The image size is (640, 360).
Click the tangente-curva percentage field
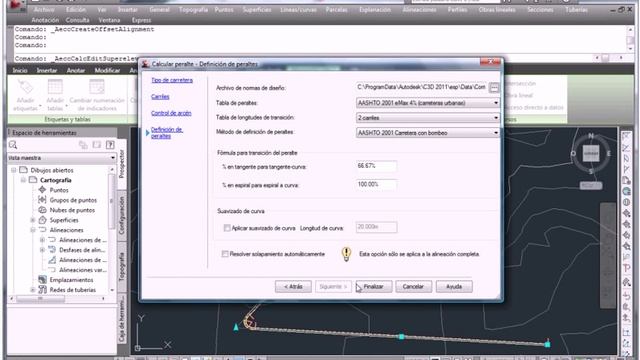point(376,166)
